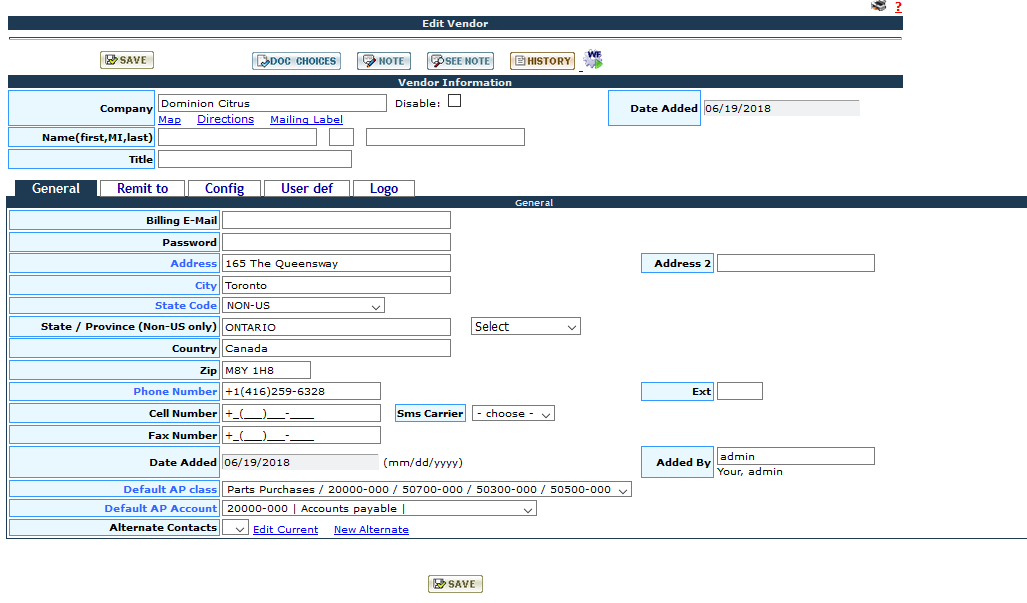Expand the State Code dropdown

[303, 306]
